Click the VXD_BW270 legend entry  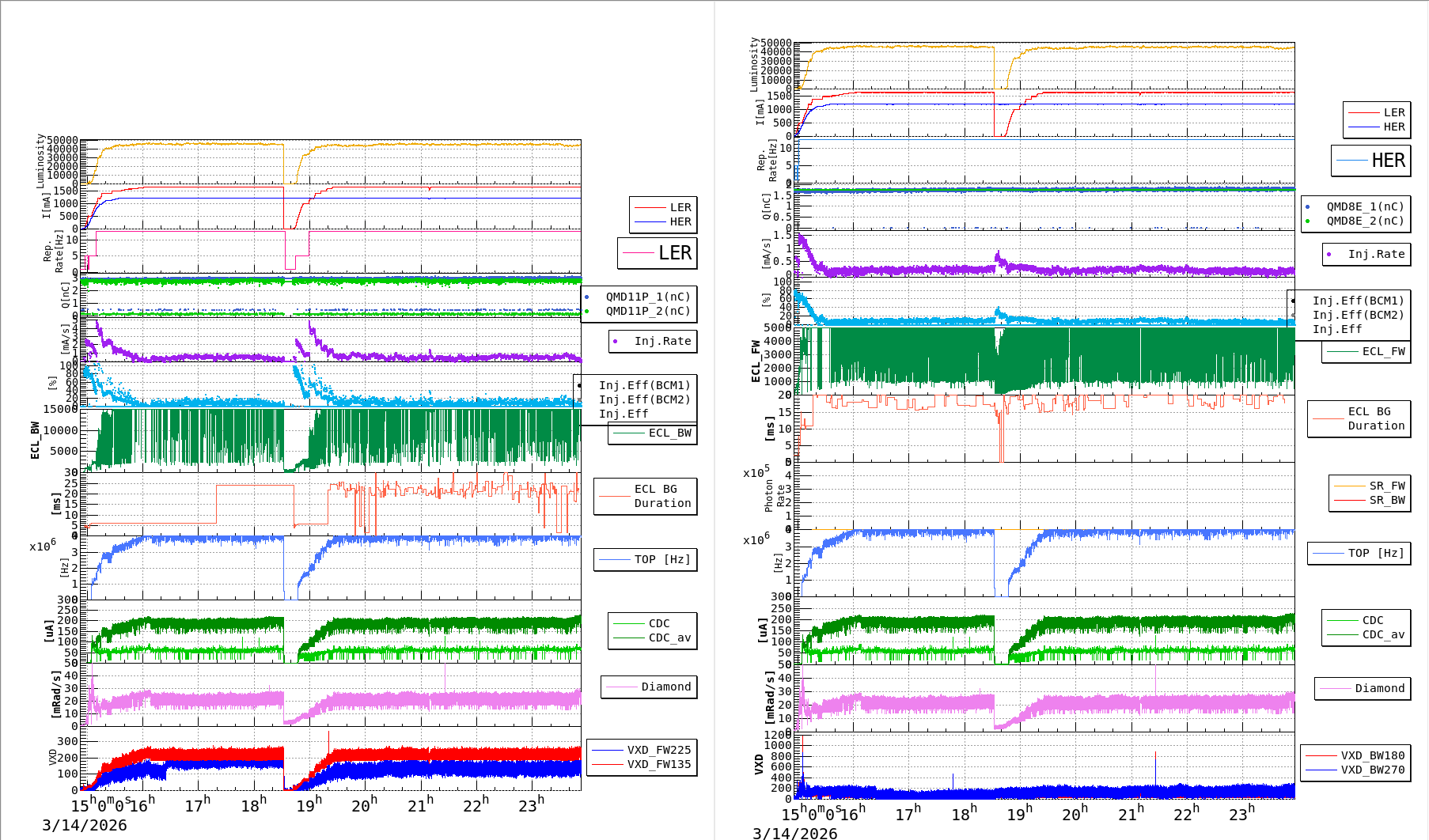pos(1355,770)
